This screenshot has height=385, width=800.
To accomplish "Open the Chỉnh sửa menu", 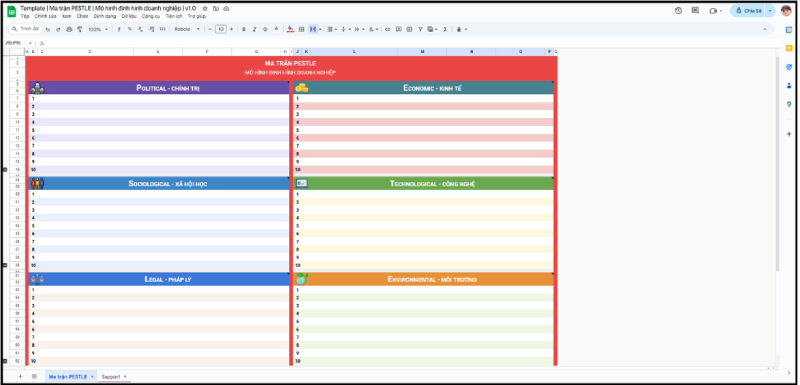I will [x=45, y=16].
